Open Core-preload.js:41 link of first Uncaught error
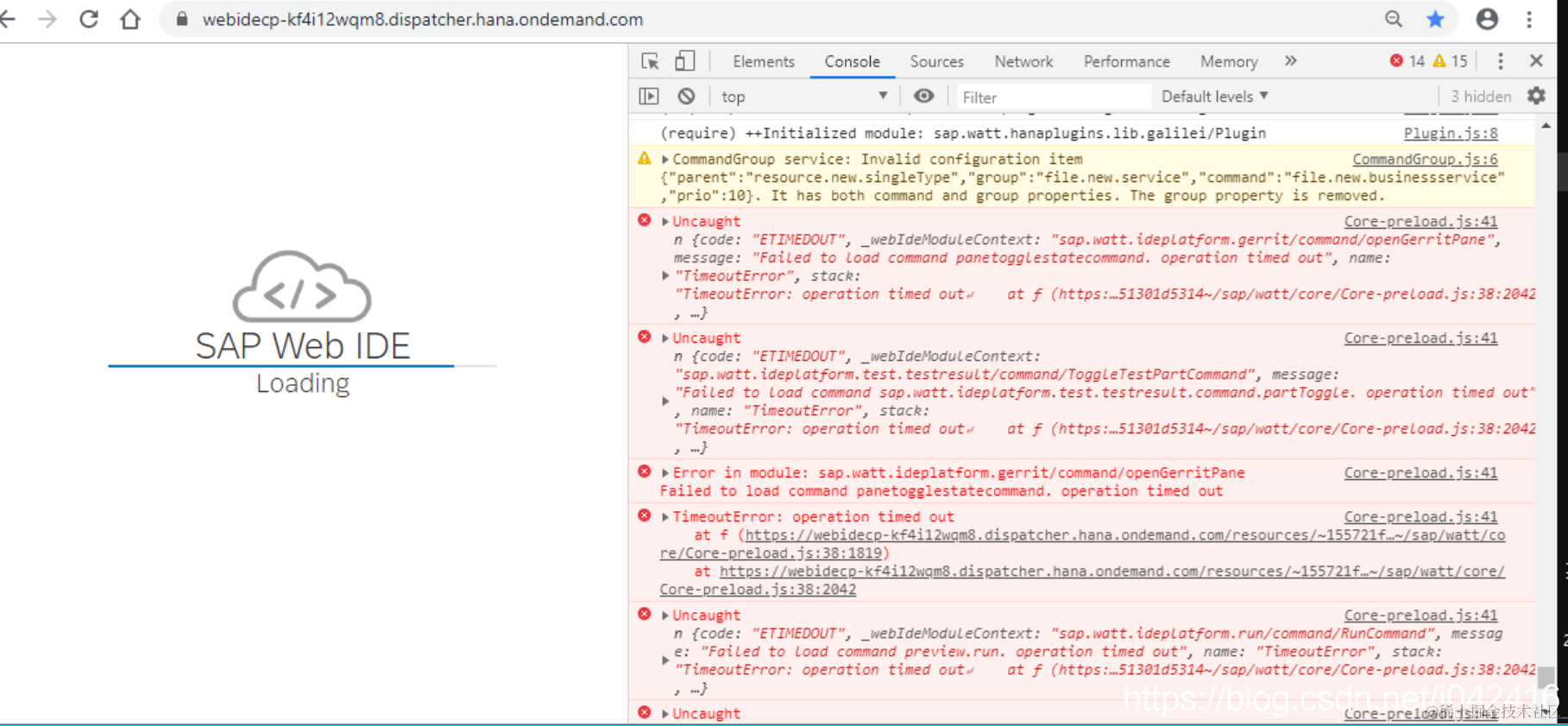This screenshot has height=726, width=1568. [x=1420, y=221]
